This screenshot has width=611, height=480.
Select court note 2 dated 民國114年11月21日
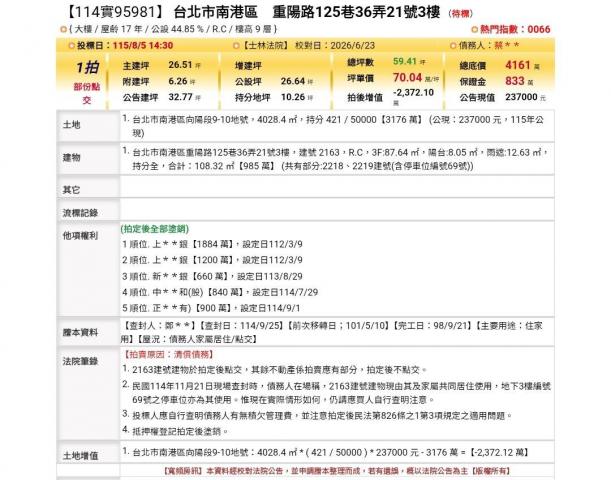click(x=336, y=393)
